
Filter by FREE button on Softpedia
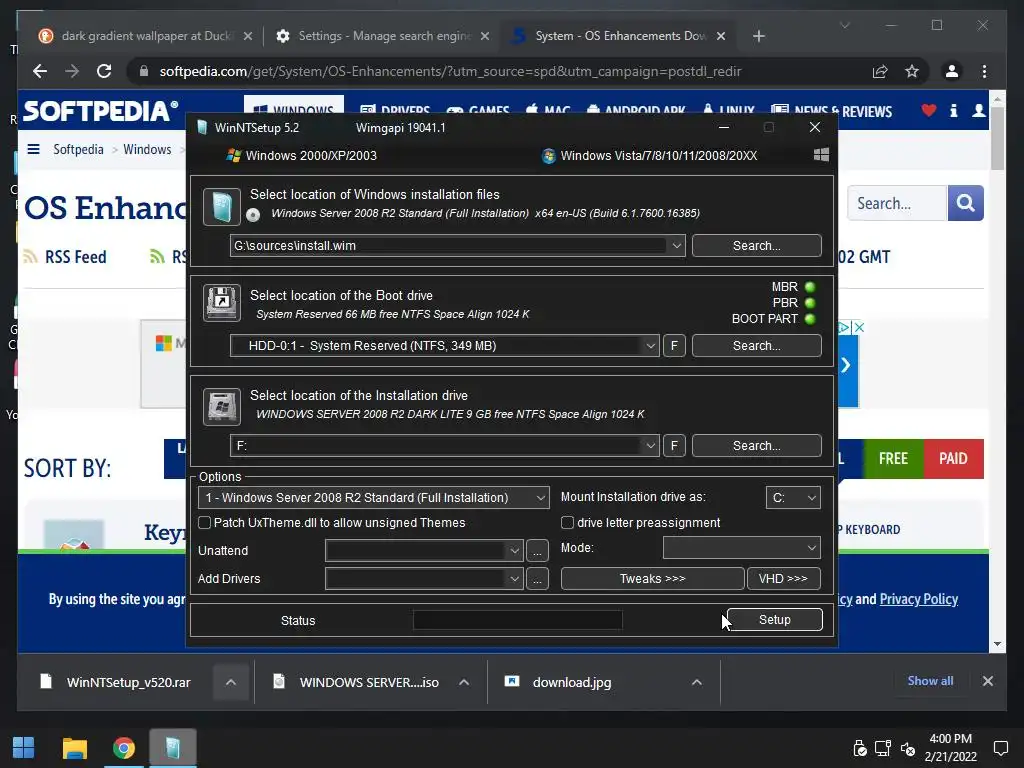click(x=893, y=458)
